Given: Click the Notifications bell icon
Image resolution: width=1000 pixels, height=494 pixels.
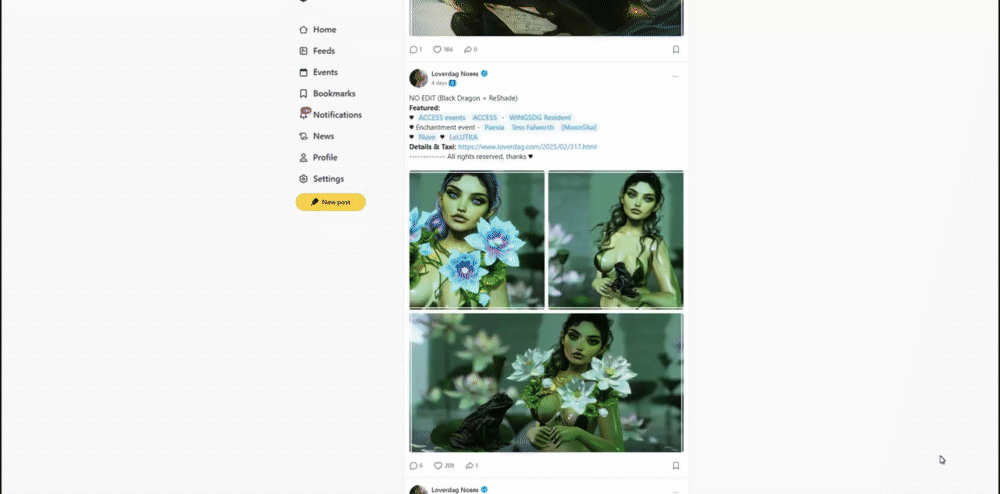Looking at the screenshot, I should [x=304, y=114].
